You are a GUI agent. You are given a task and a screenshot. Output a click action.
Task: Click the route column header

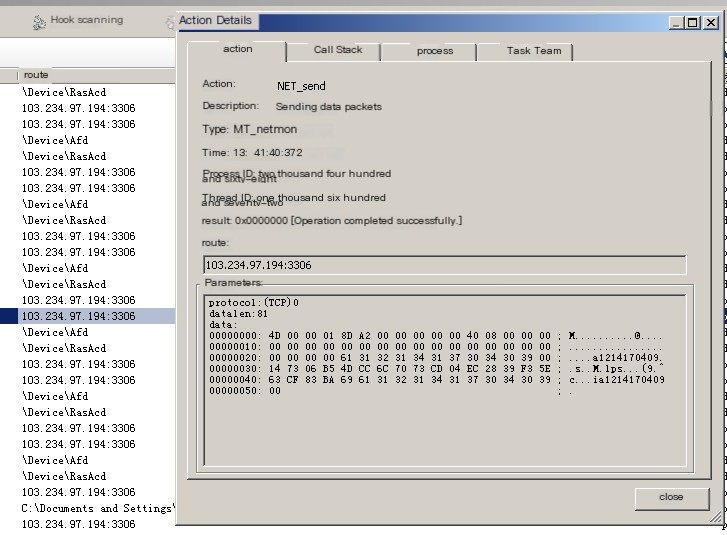(96, 75)
